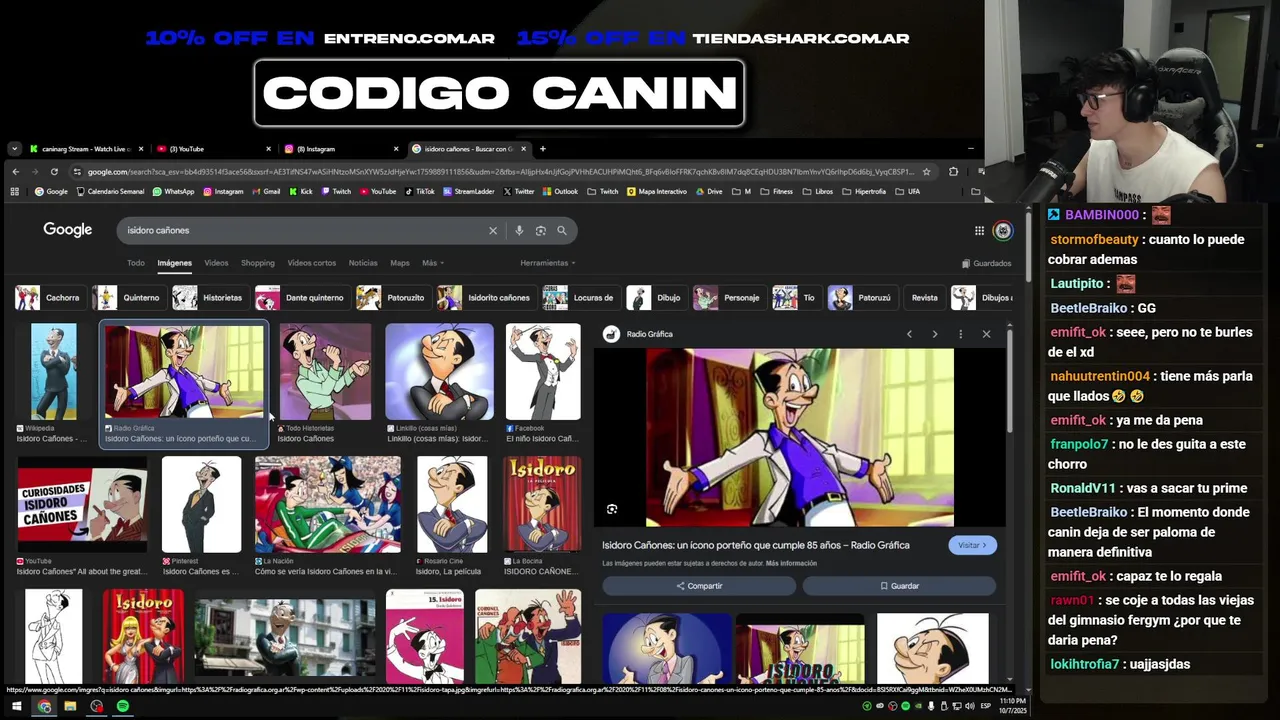Open Google Lens image search
This screenshot has width=1280, height=720.
point(540,230)
